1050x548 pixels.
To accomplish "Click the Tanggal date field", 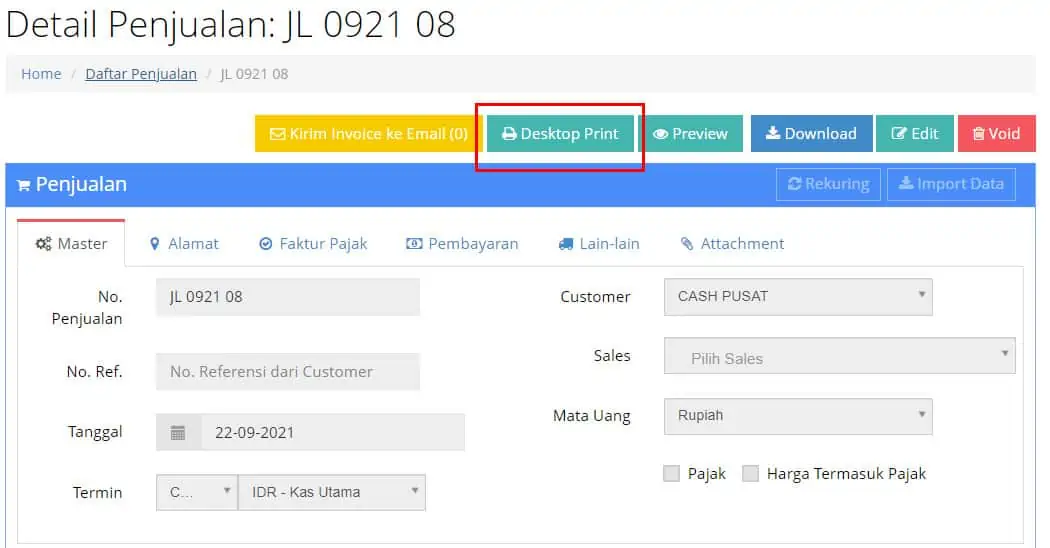I will (333, 432).
